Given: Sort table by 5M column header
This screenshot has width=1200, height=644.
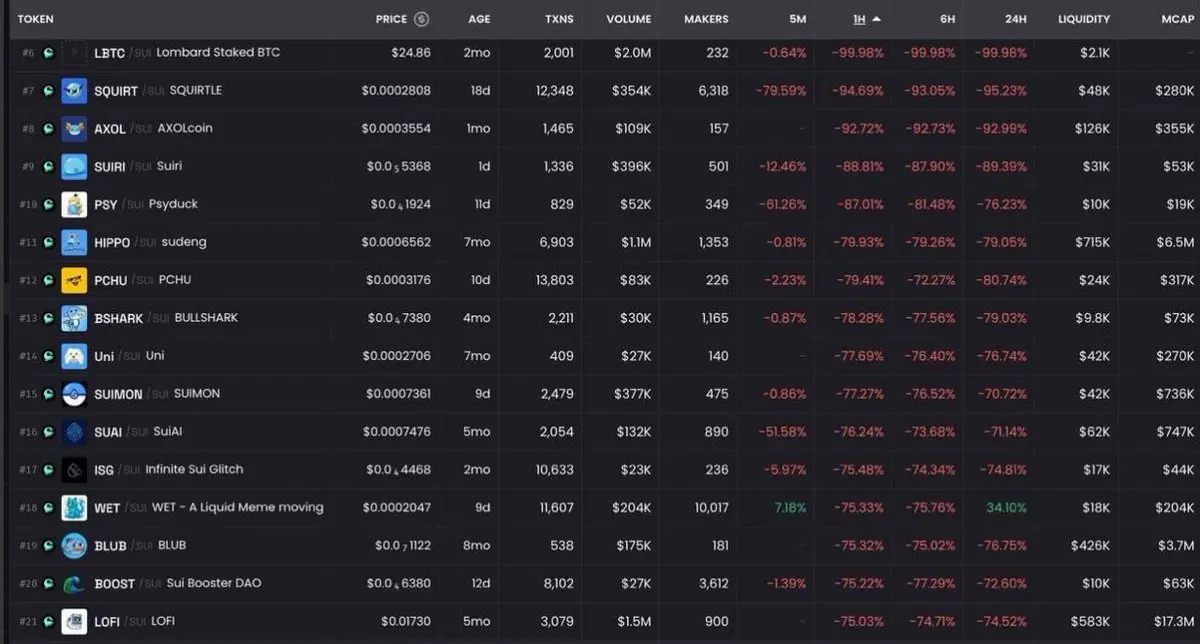Looking at the screenshot, I should pyautogui.click(x=797, y=19).
